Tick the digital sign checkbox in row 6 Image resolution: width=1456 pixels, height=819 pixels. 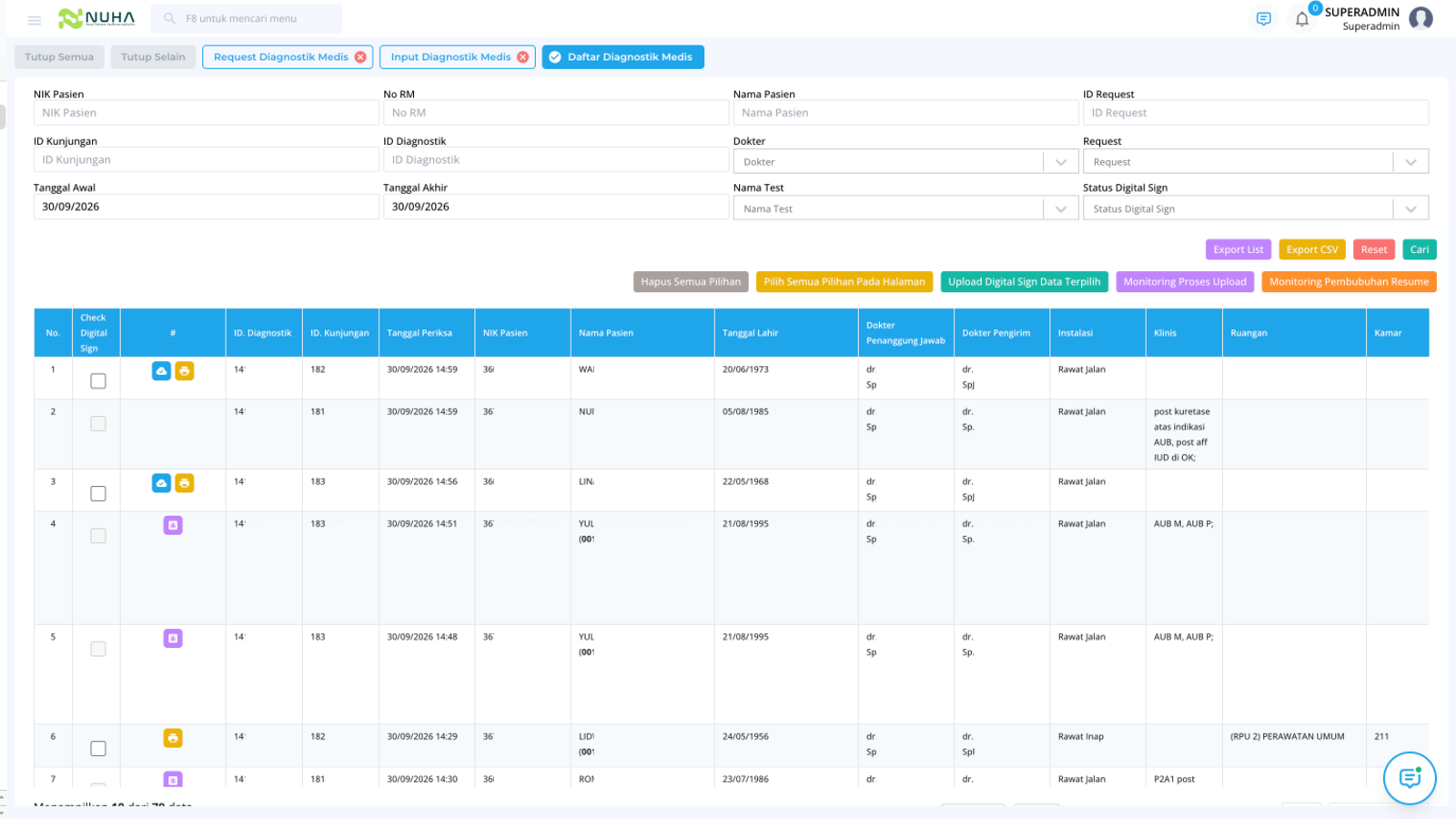coord(98,748)
